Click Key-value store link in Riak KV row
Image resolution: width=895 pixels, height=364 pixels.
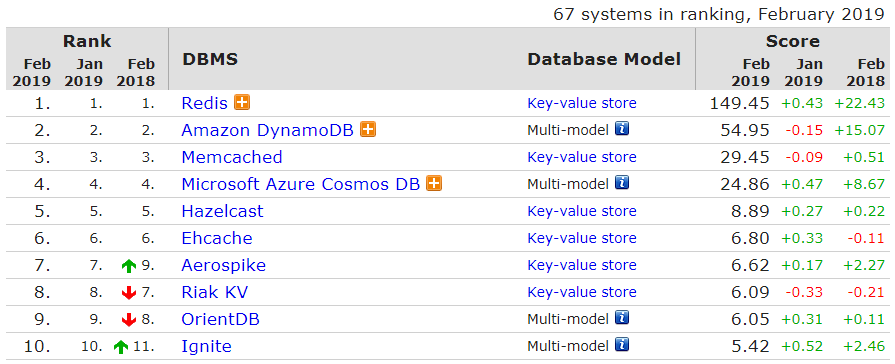582,292
